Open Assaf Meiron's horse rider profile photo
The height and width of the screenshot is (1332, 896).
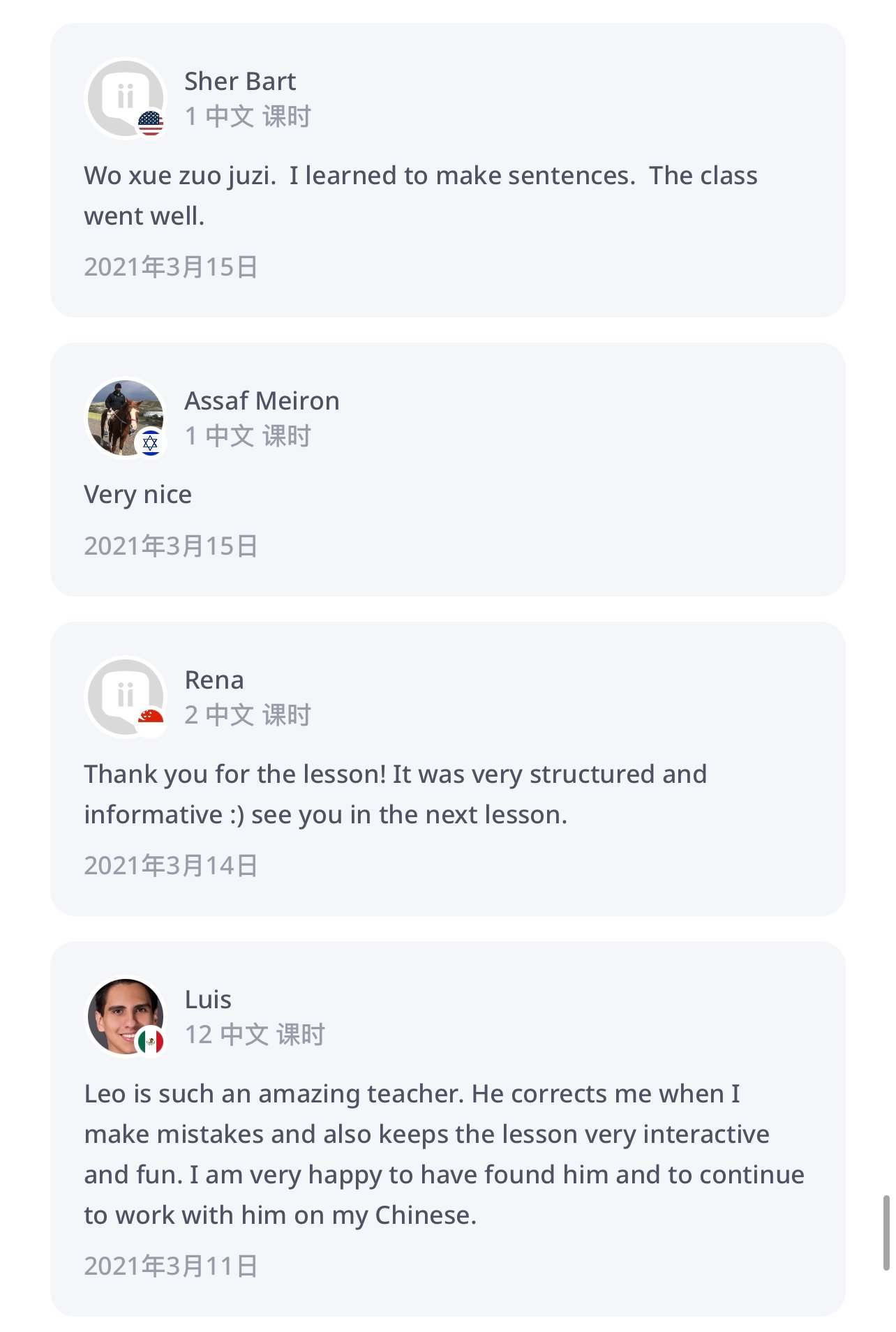click(x=123, y=416)
